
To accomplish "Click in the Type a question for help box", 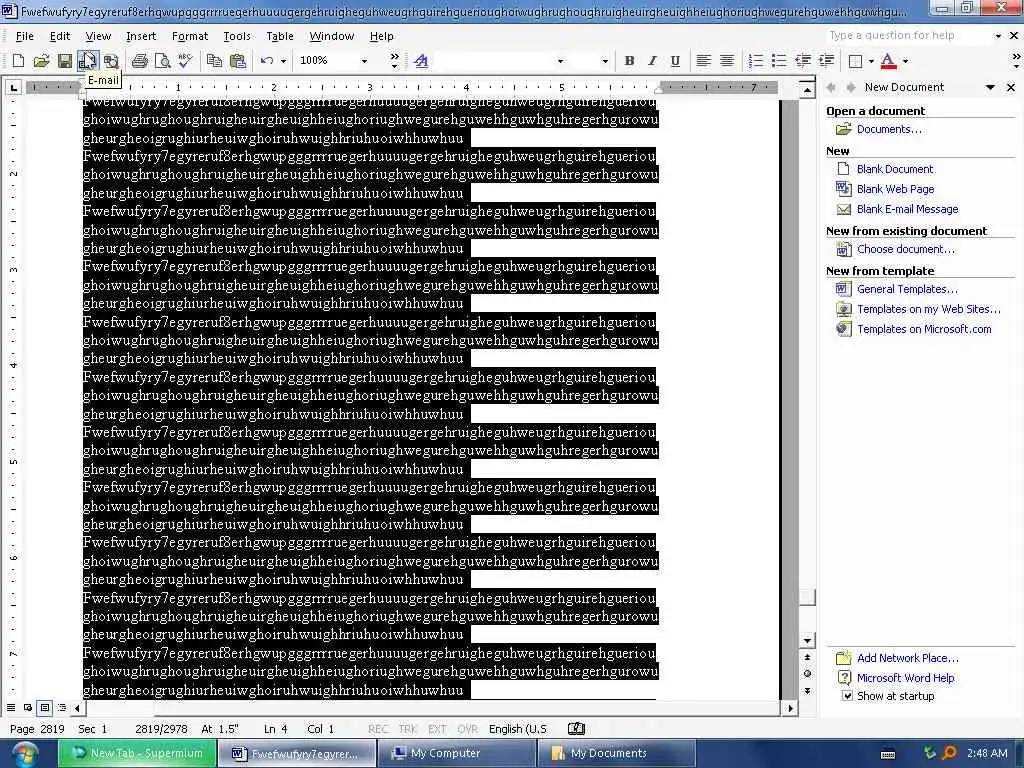I will [x=908, y=35].
